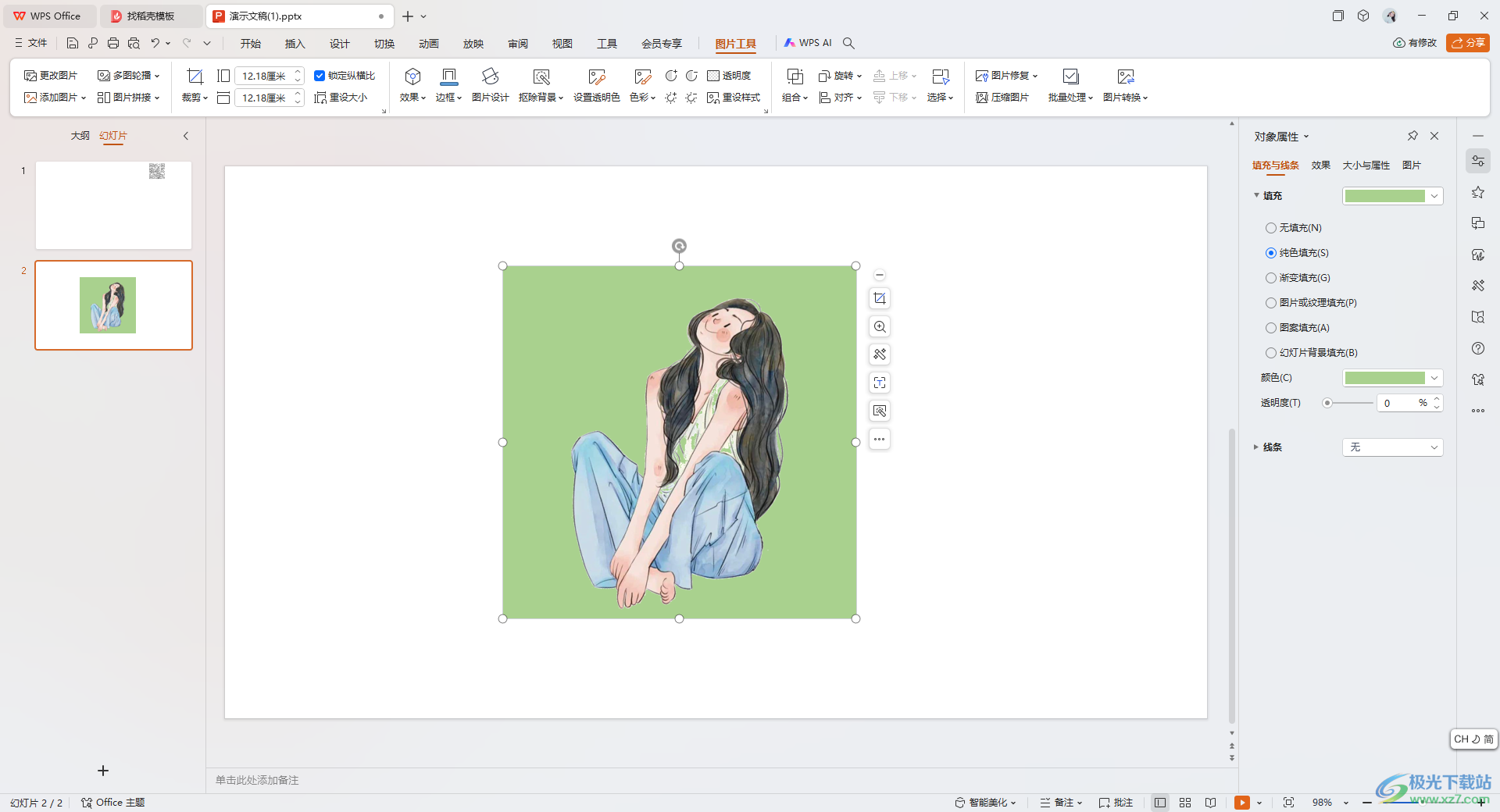Open the Design (设计) ribbon tab

[x=339, y=44]
